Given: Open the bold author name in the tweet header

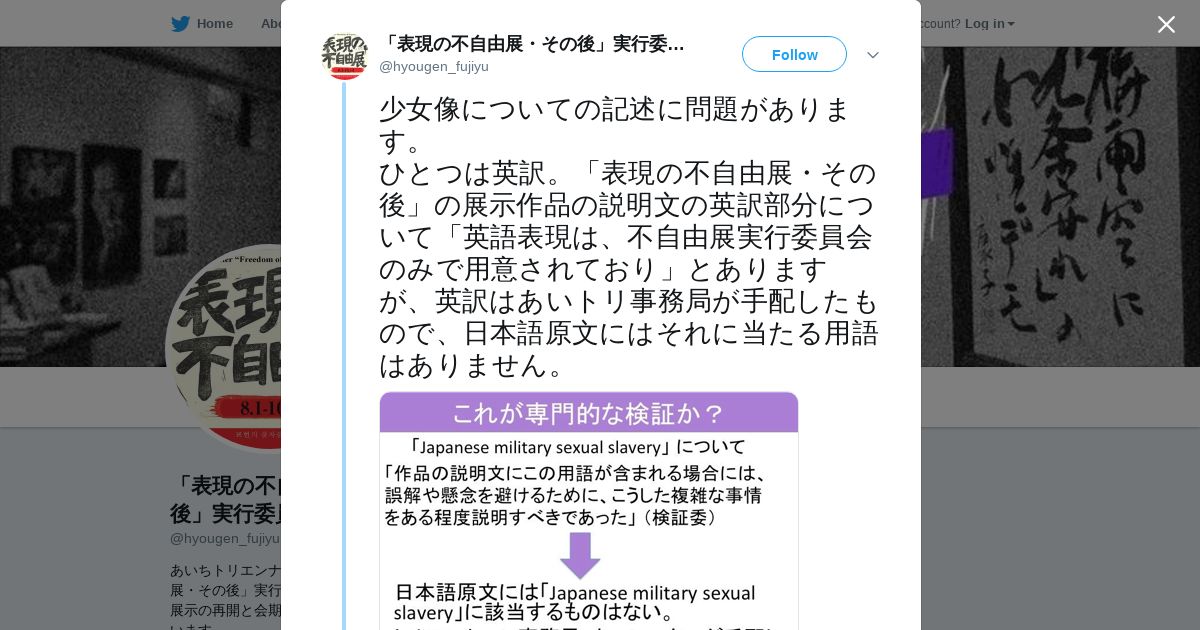Looking at the screenshot, I should tap(532, 44).
